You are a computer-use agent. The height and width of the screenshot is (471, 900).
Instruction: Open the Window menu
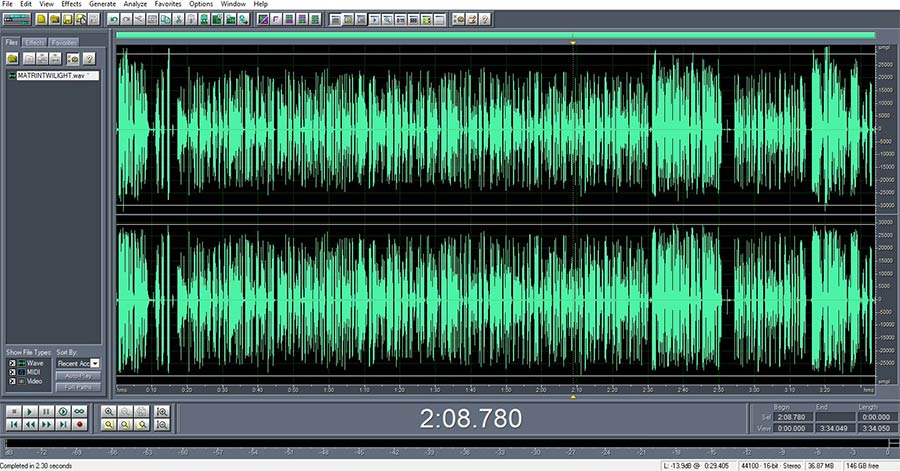[233, 4]
